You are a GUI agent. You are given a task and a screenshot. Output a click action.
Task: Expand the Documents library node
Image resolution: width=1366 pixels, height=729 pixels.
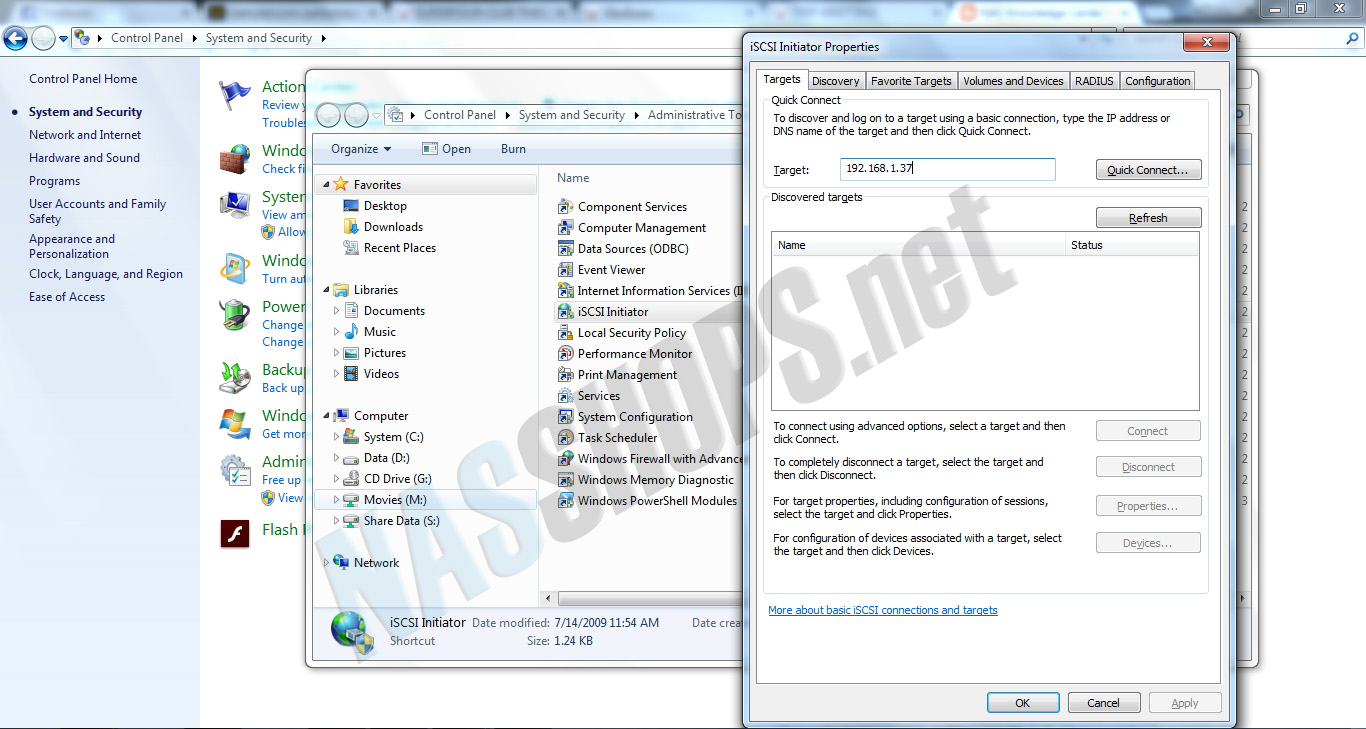(336, 311)
